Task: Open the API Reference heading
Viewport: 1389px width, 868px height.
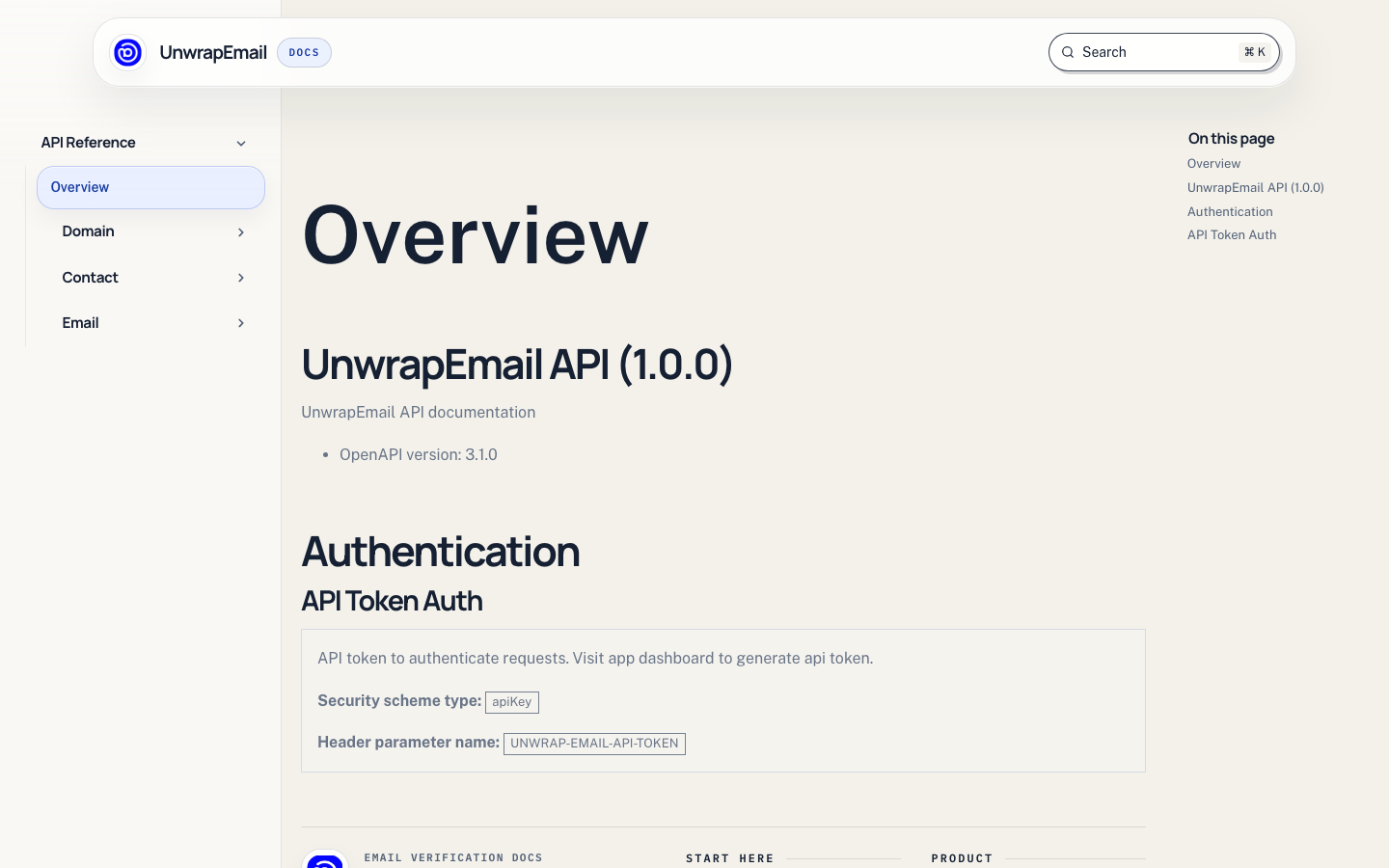Action: (x=88, y=143)
